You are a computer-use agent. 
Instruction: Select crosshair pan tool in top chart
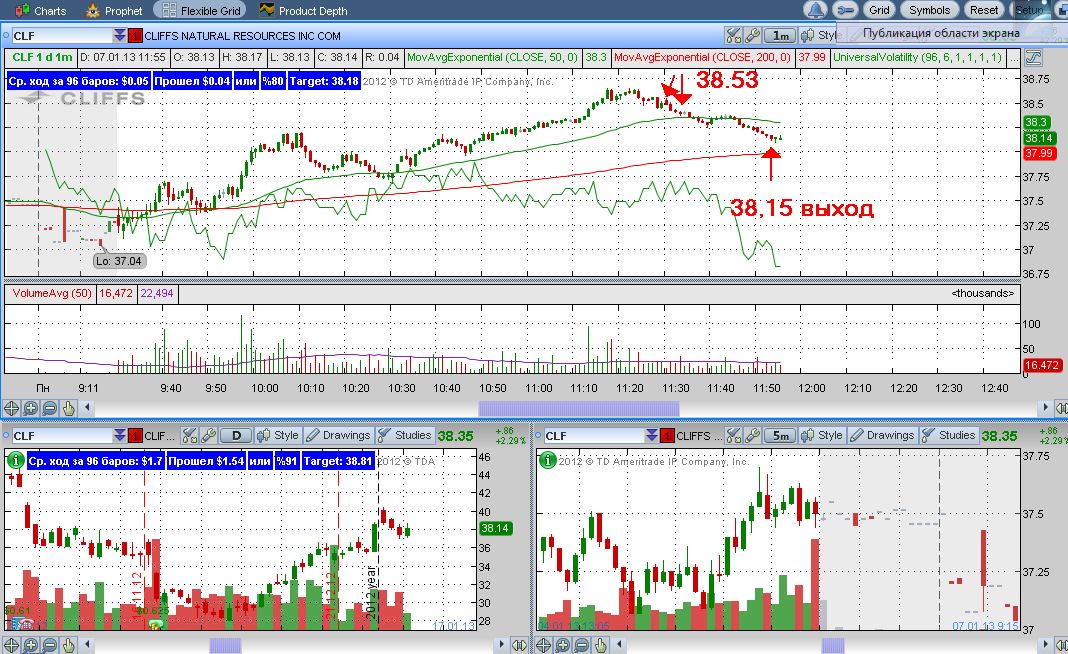11,408
